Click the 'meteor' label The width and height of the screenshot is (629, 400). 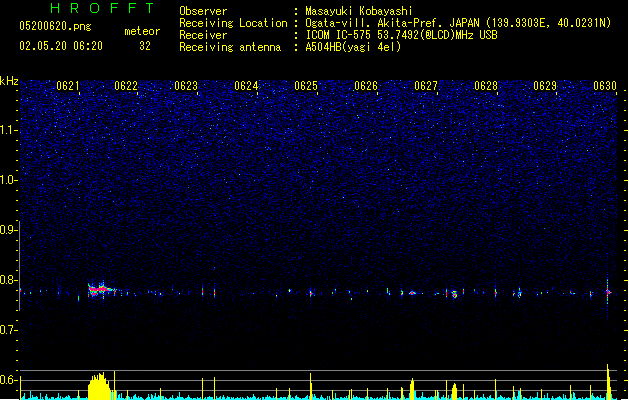(142, 31)
